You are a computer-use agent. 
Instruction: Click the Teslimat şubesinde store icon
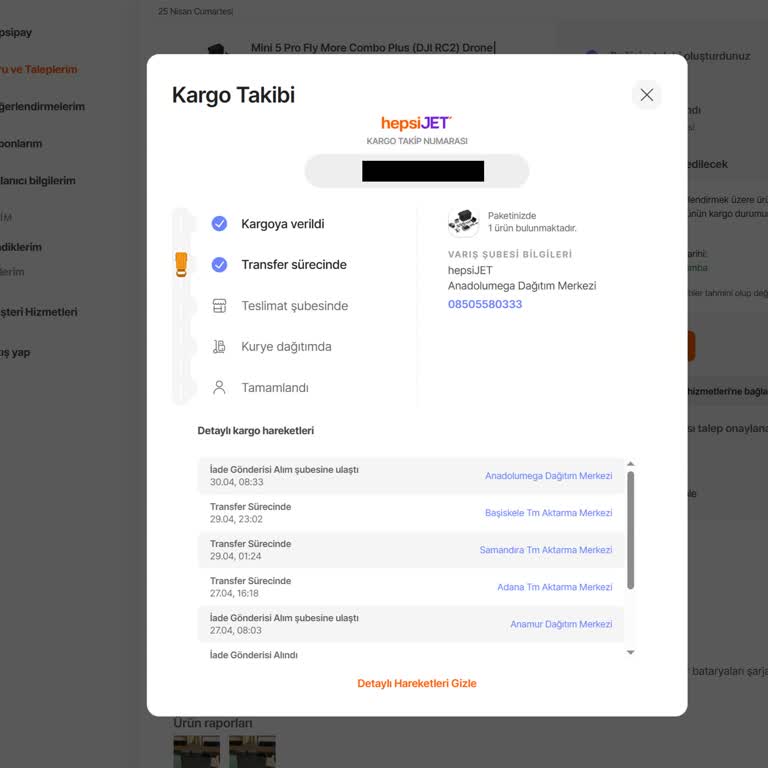[x=219, y=306]
